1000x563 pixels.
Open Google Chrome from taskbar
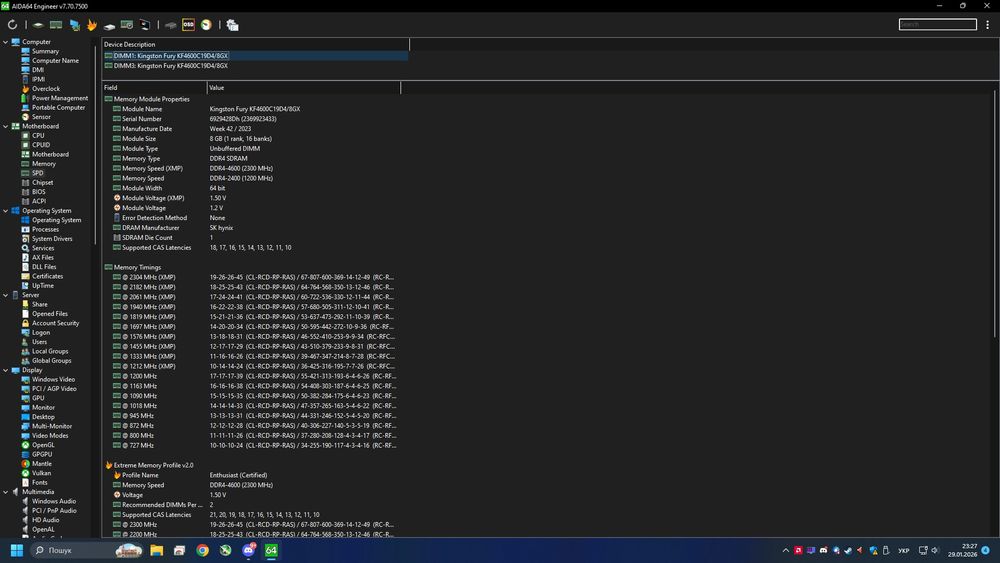[x=202, y=550]
